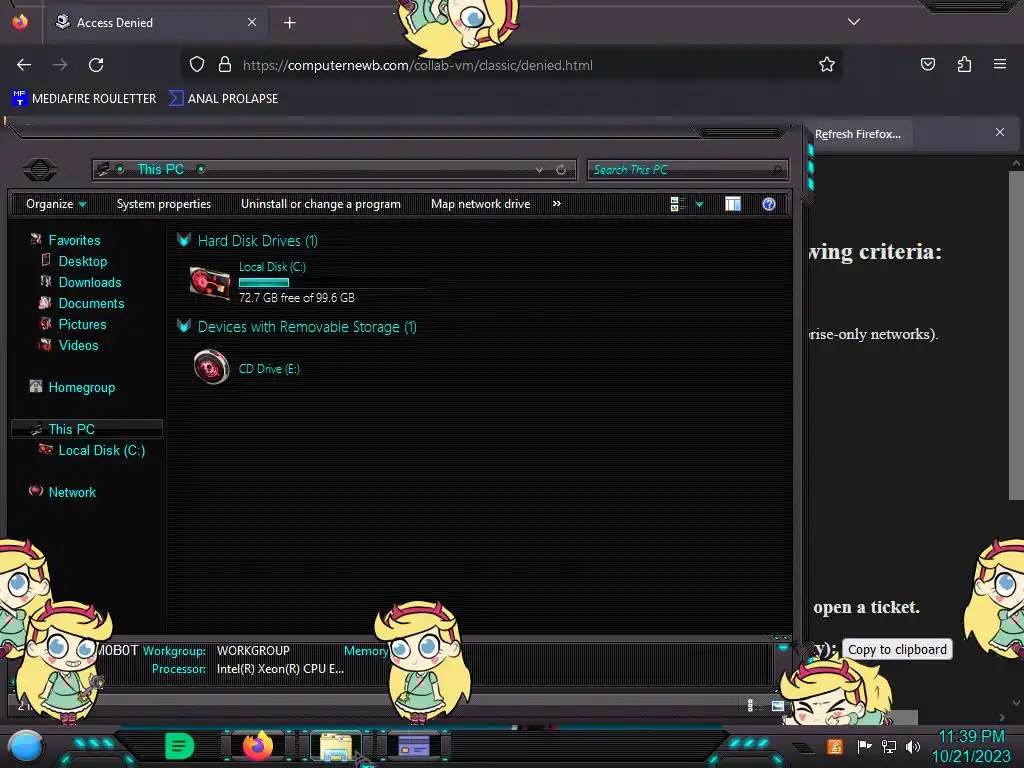Open a new Firefox tab

coord(289,23)
